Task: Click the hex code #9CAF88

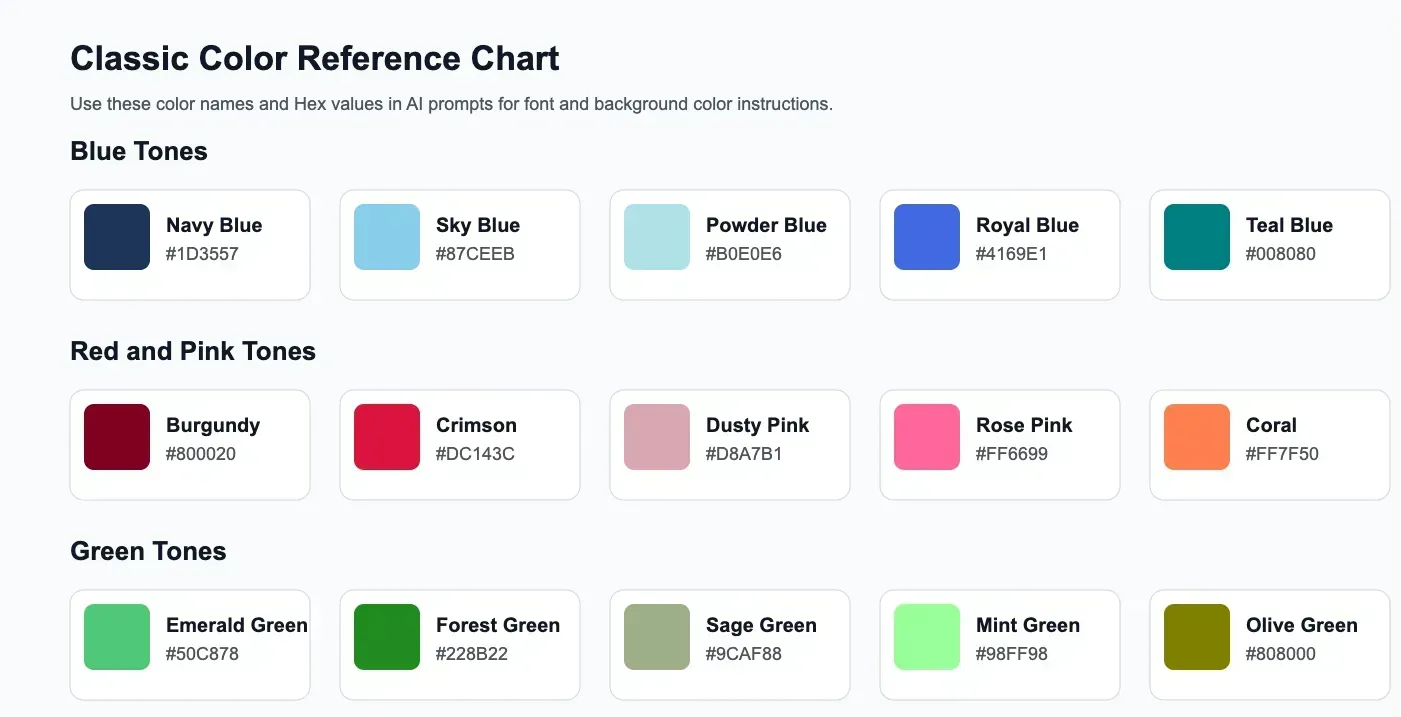Action: click(x=744, y=654)
